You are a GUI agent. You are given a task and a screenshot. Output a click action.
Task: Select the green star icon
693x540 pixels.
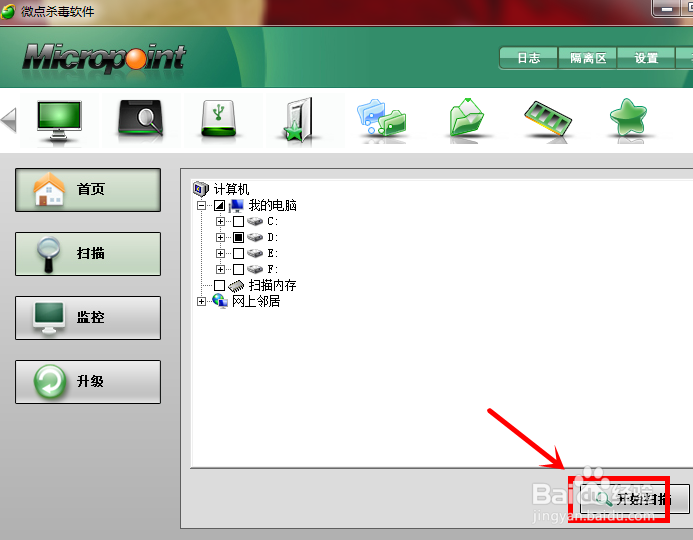tap(628, 117)
